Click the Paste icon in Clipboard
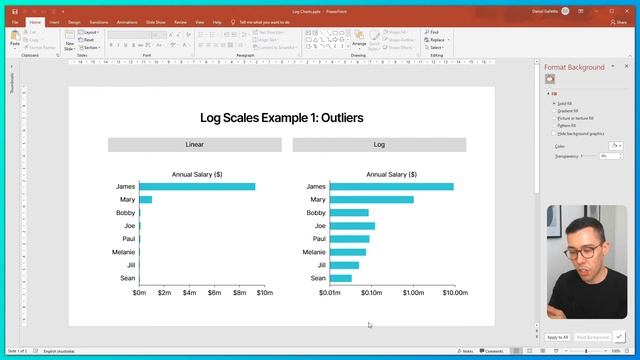 (x=15, y=36)
